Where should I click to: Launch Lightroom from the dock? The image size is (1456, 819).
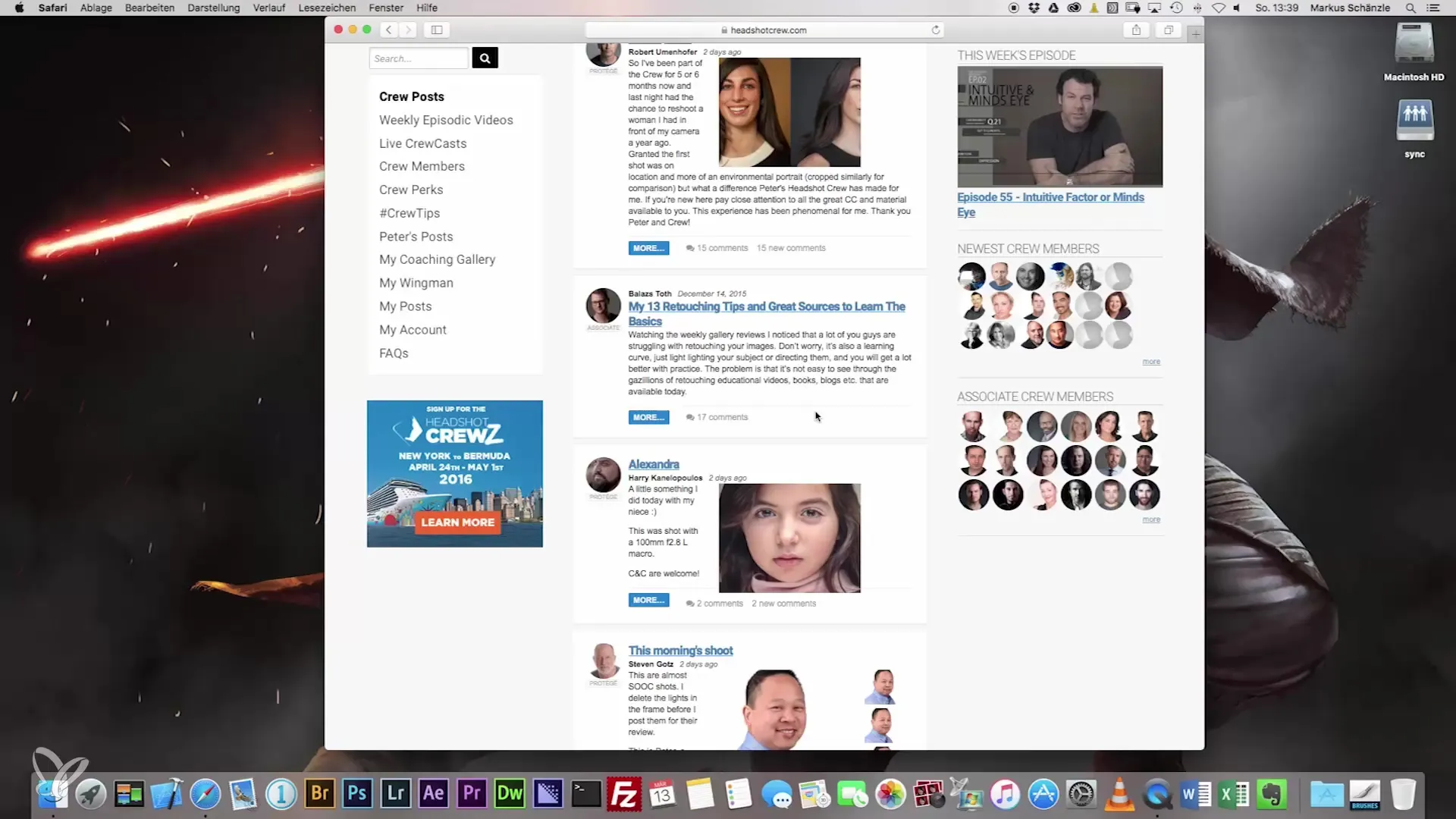pos(396,794)
